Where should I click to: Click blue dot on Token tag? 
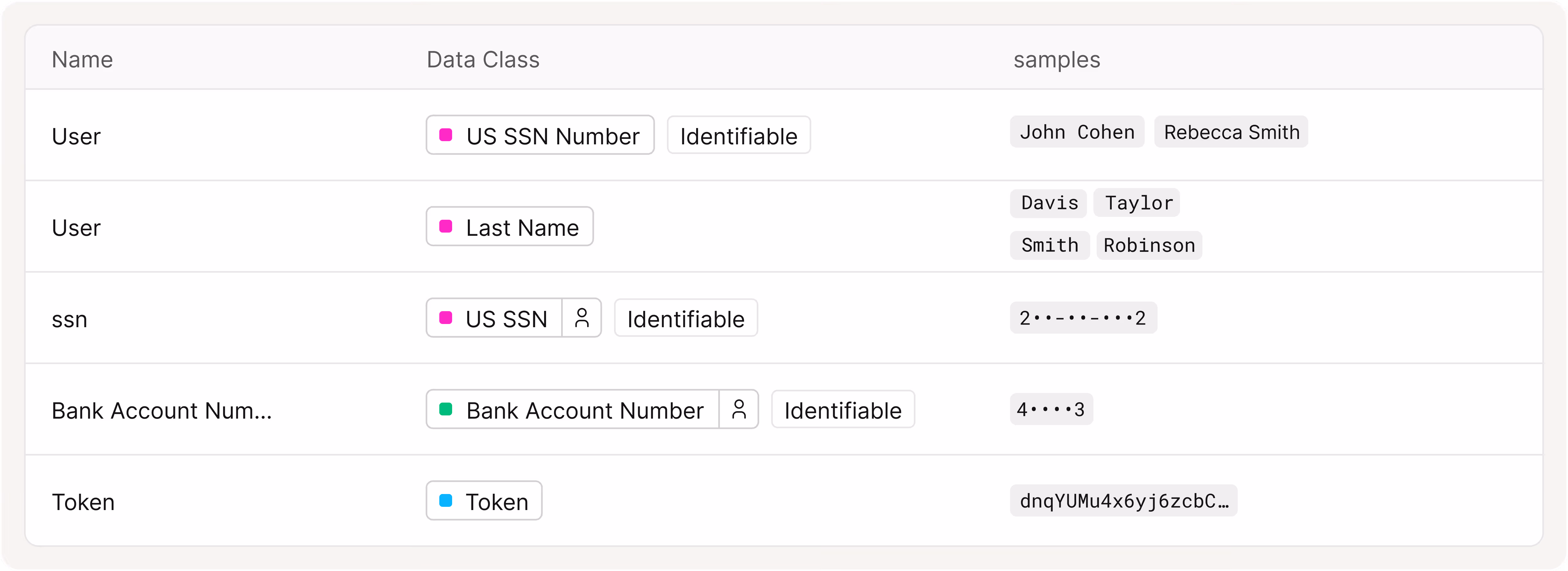coord(446,500)
